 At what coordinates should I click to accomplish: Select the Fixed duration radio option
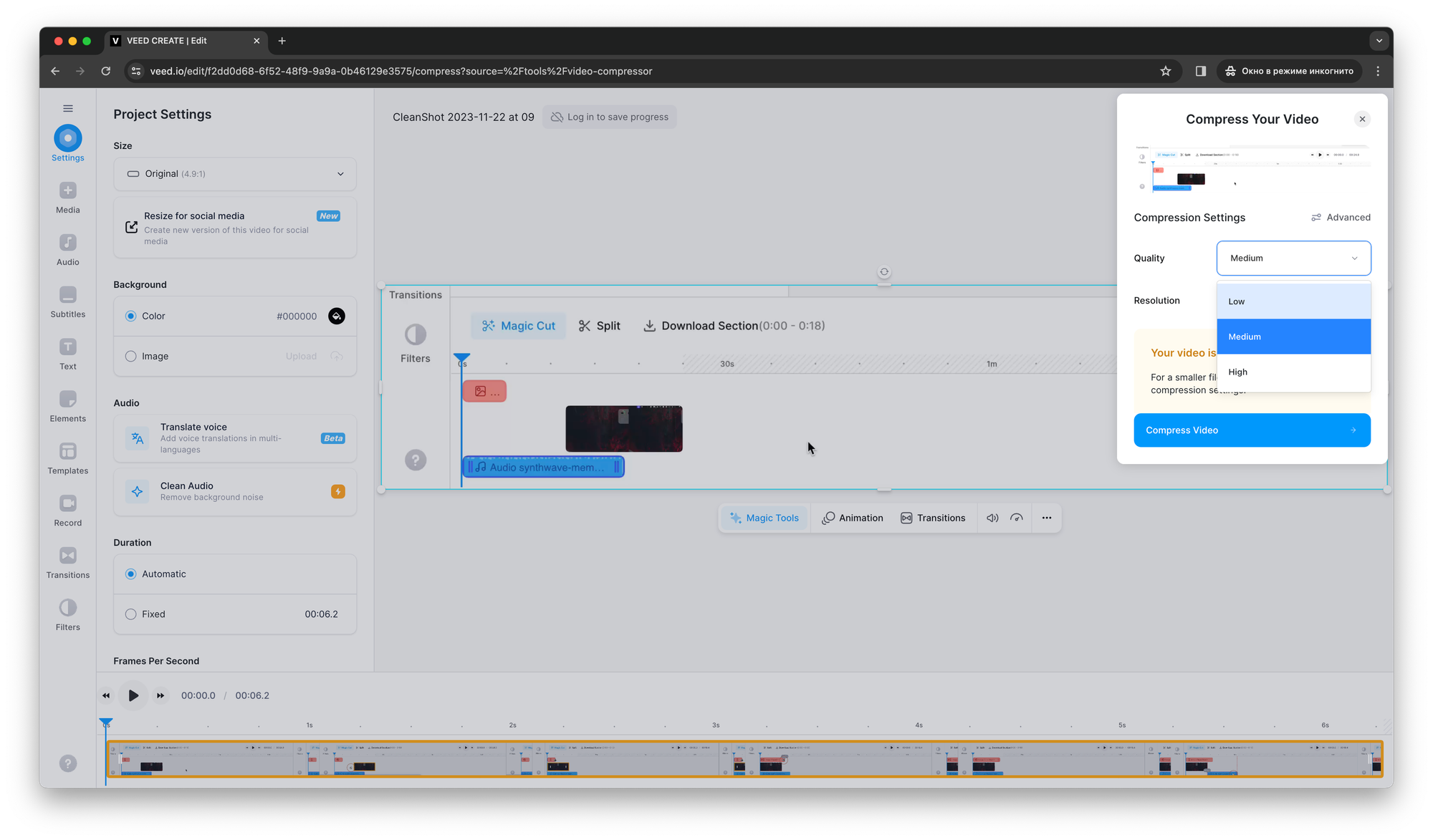coord(131,614)
